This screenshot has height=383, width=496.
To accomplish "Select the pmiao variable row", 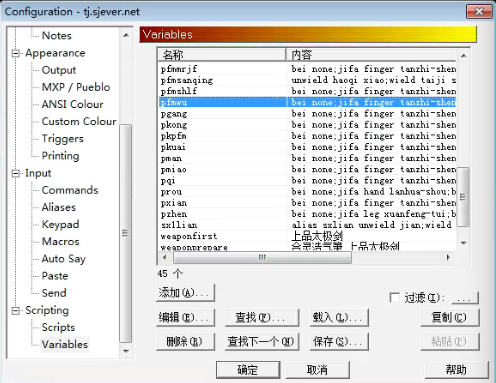I will pos(307,169).
